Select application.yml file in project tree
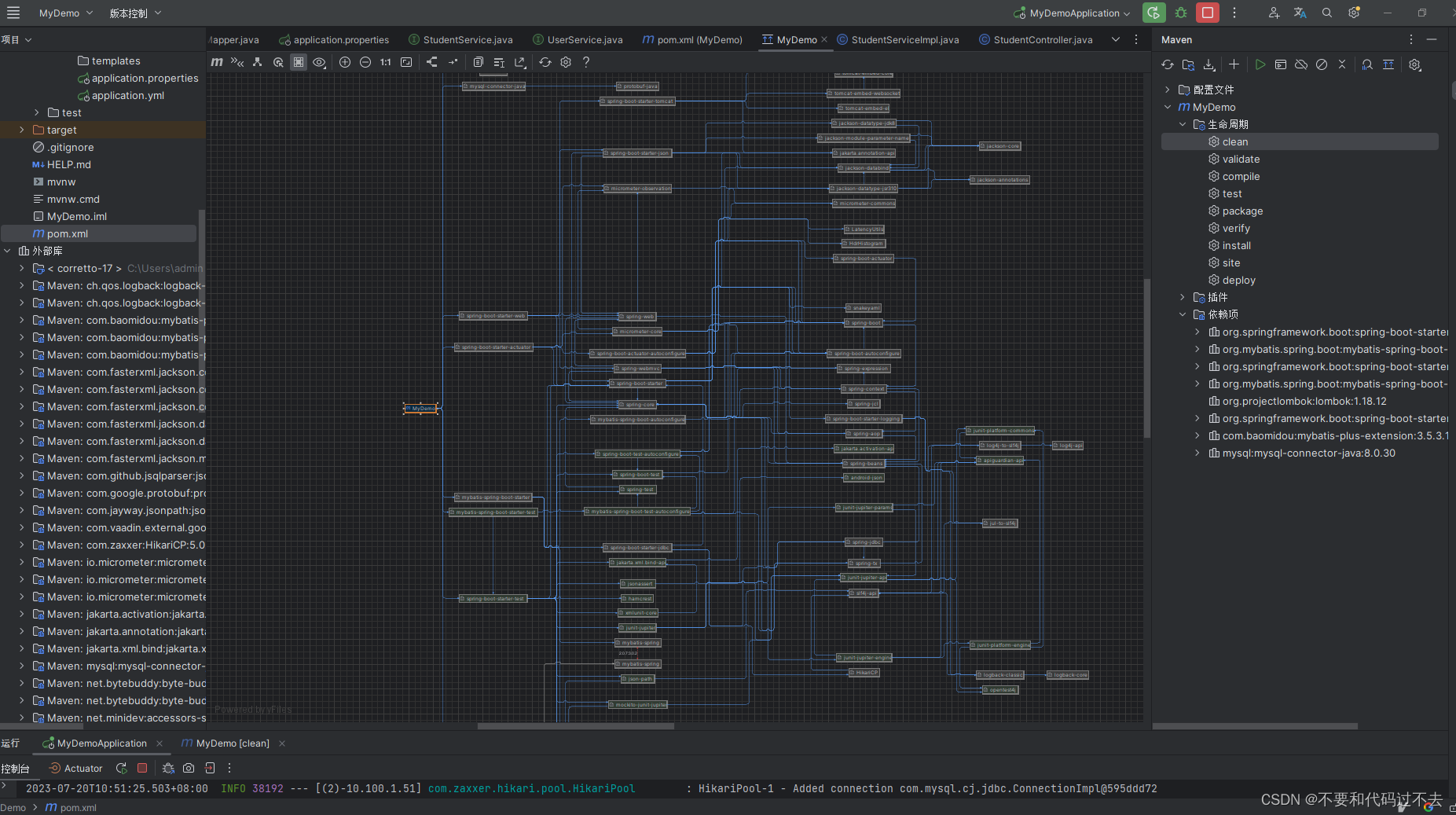Image resolution: width=1456 pixels, height=815 pixels. point(121,96)
